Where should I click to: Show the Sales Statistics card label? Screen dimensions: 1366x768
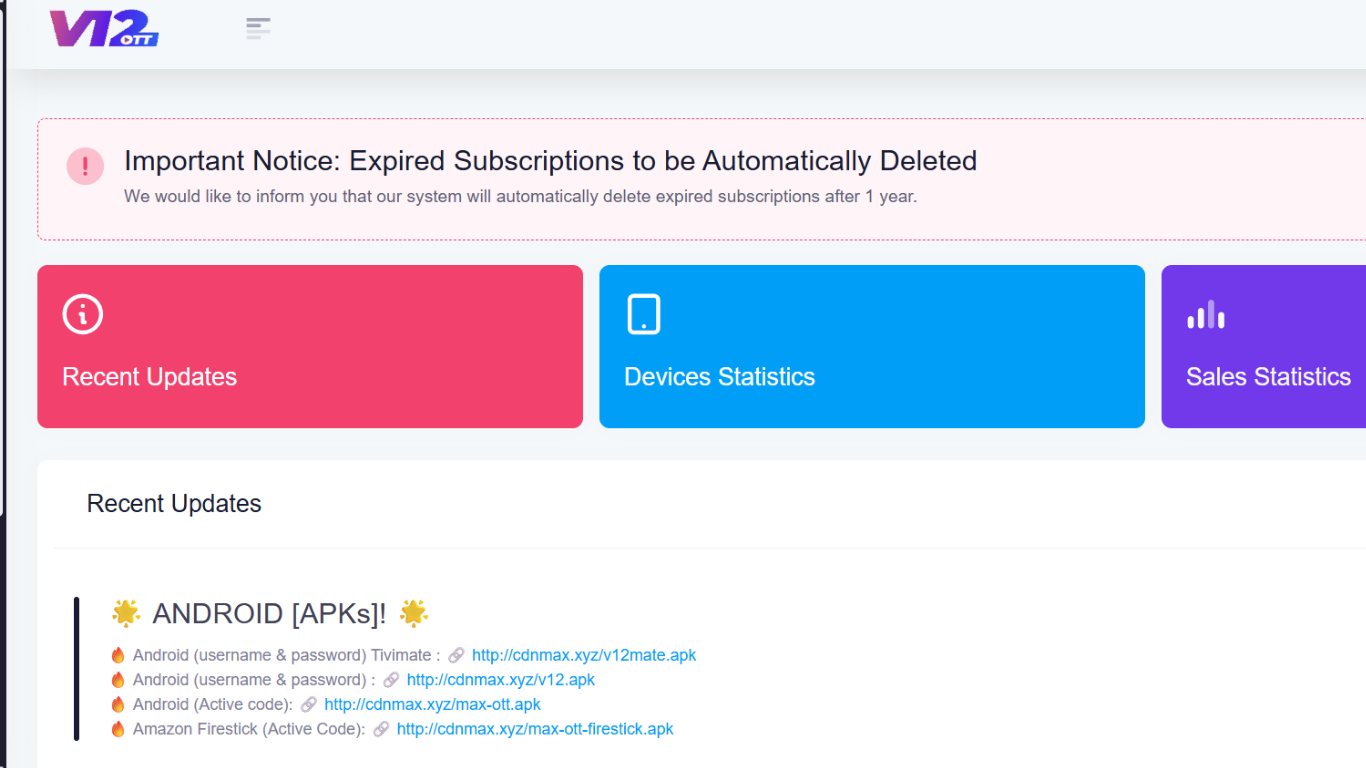(x=1268, y=377)
